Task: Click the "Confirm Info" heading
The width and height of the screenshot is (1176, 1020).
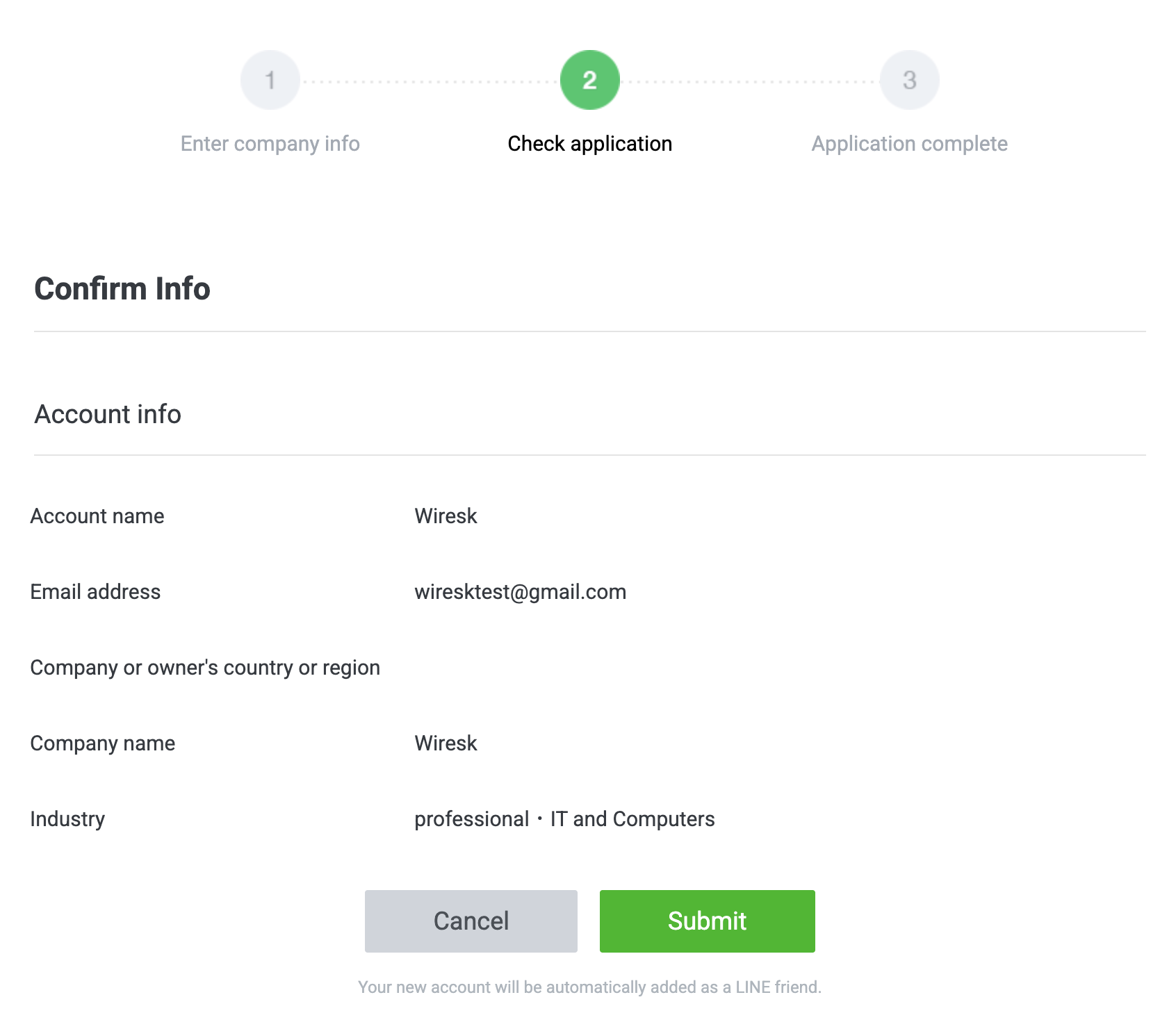Action: tap(122, 289)
